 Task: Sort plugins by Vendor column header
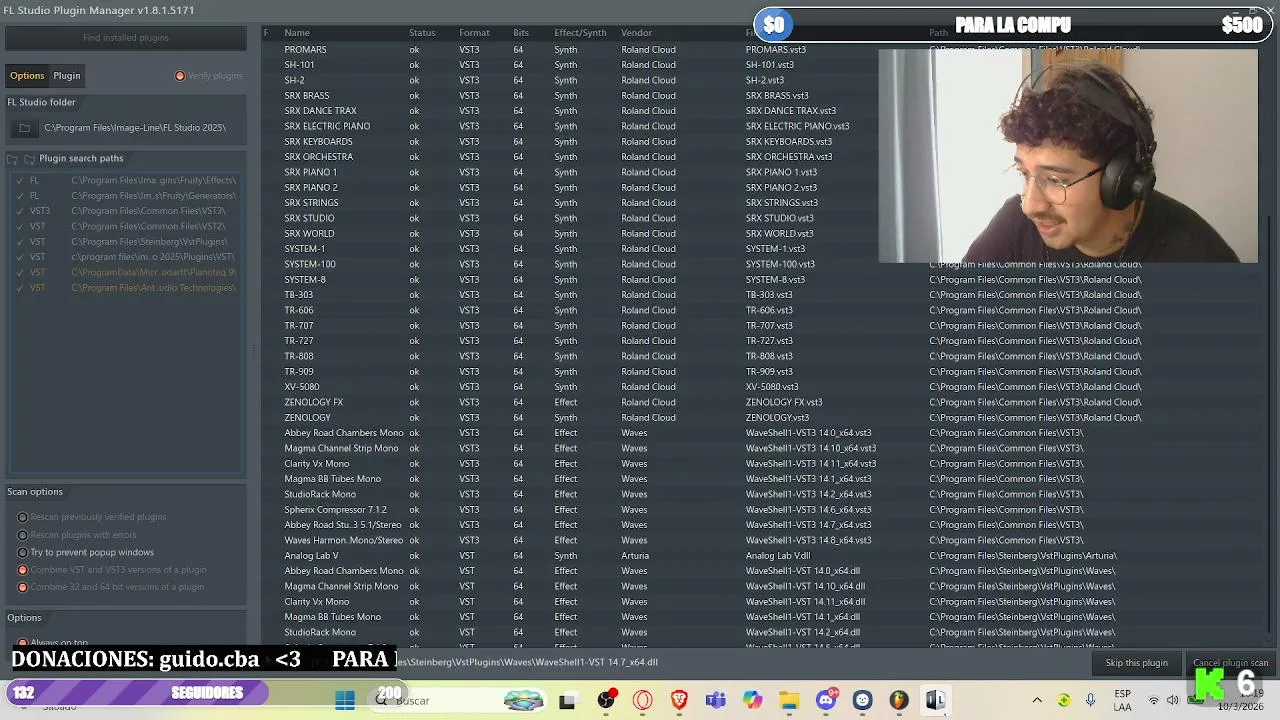tap(636, 33)
